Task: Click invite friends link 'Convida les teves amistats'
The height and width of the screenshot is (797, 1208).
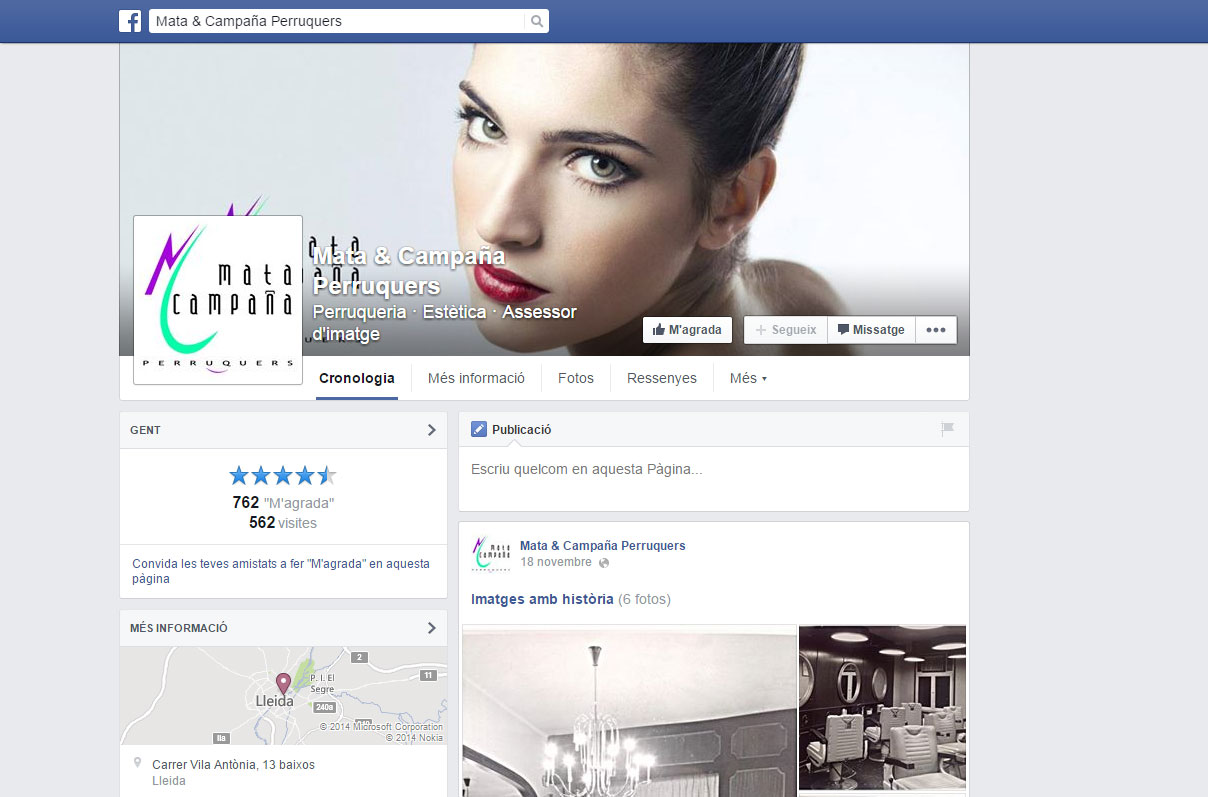Action: point(281,571)
